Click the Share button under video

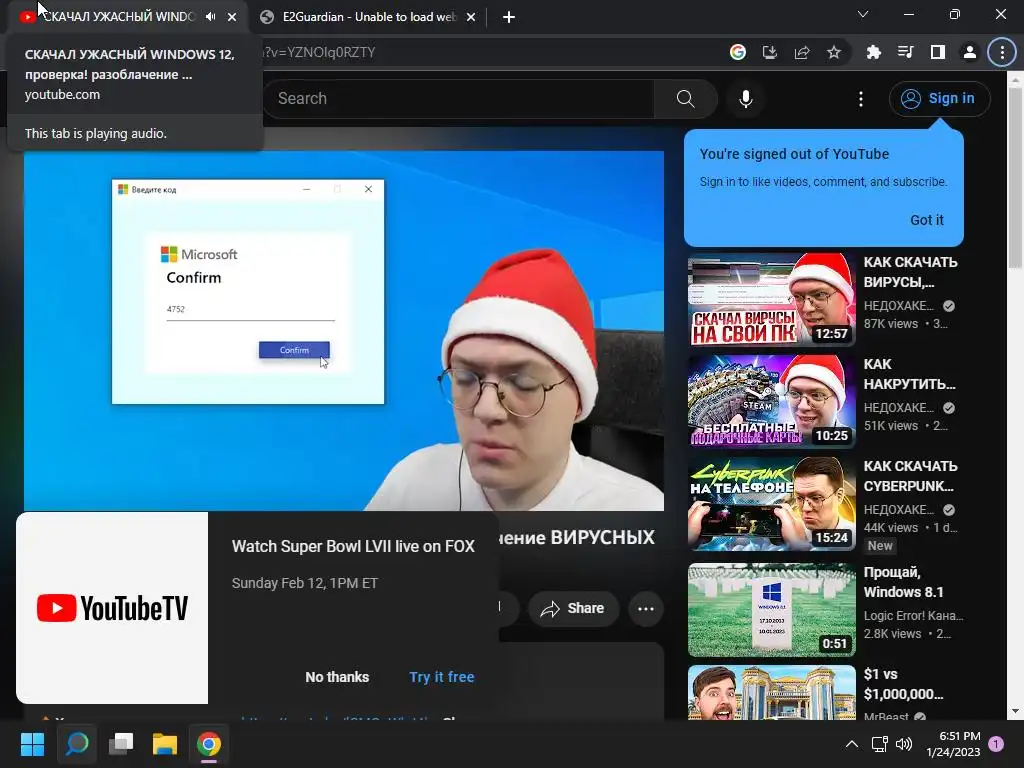(573, 609)
